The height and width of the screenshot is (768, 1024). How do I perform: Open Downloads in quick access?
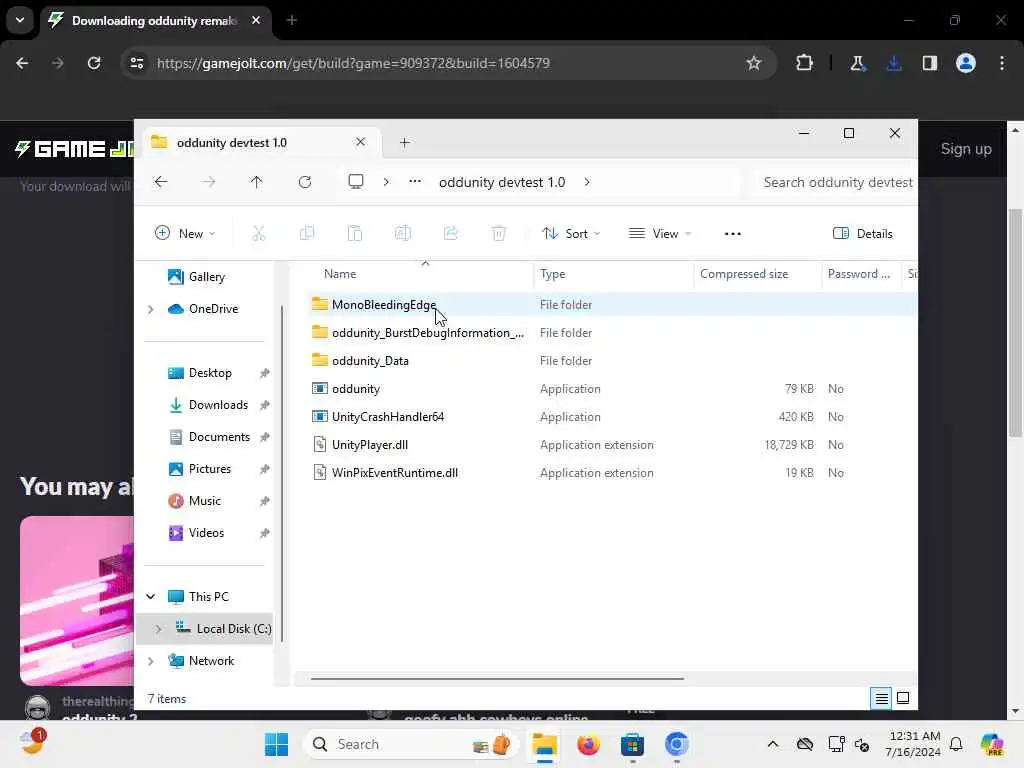coord(217,405)
